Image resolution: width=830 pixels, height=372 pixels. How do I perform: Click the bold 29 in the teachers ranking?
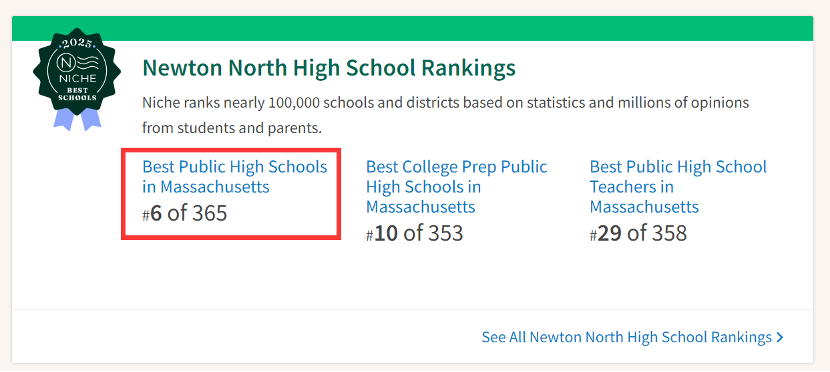609,233
